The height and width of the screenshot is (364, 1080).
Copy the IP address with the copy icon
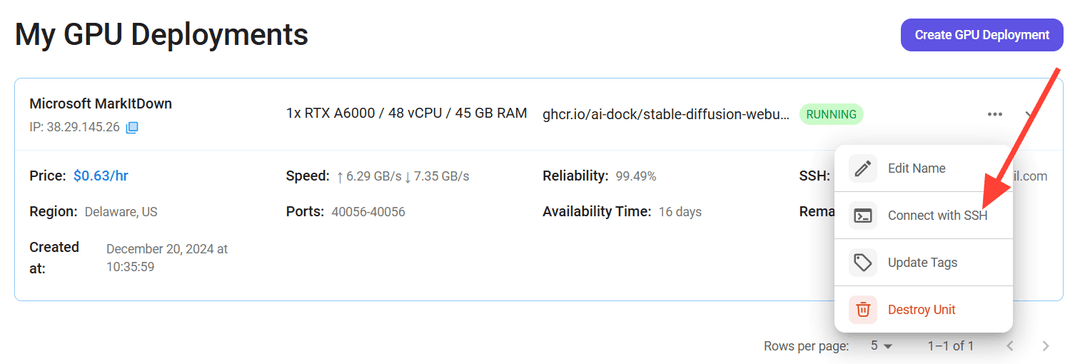click(132, 128)
